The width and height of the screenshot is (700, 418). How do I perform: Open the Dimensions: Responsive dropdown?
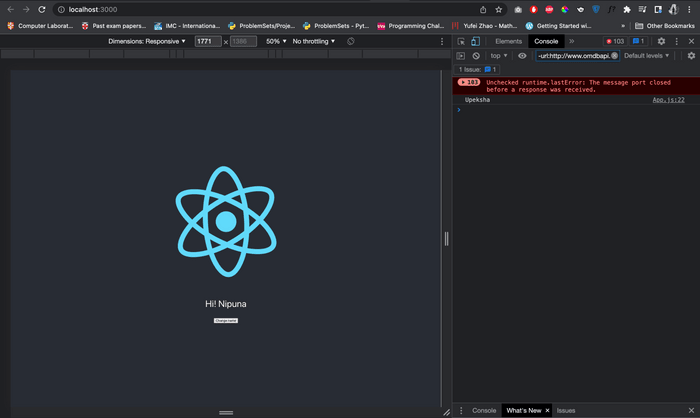[x=146, y=41]
